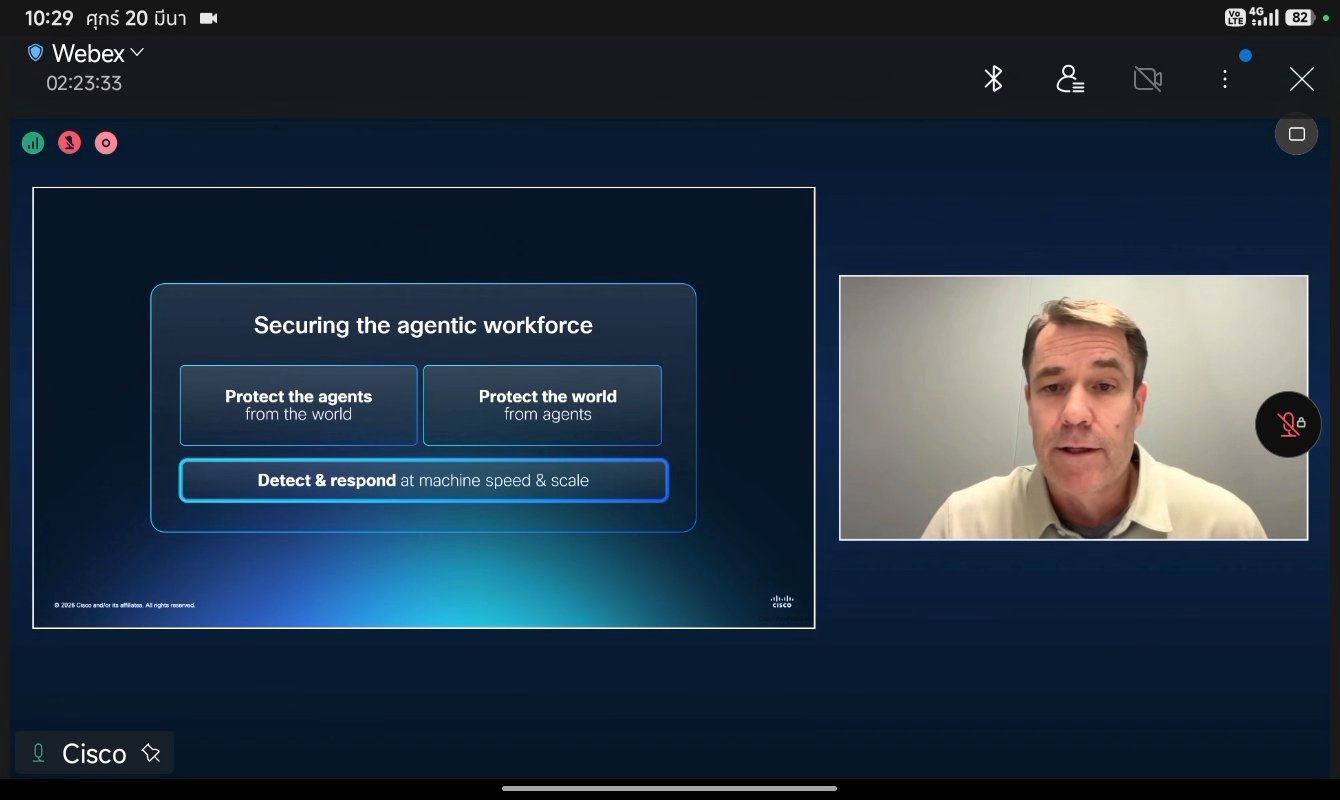Tap the red muted audio indicator
The width and height of the screenshot is (1340, 800).
(x=69, y=143)
